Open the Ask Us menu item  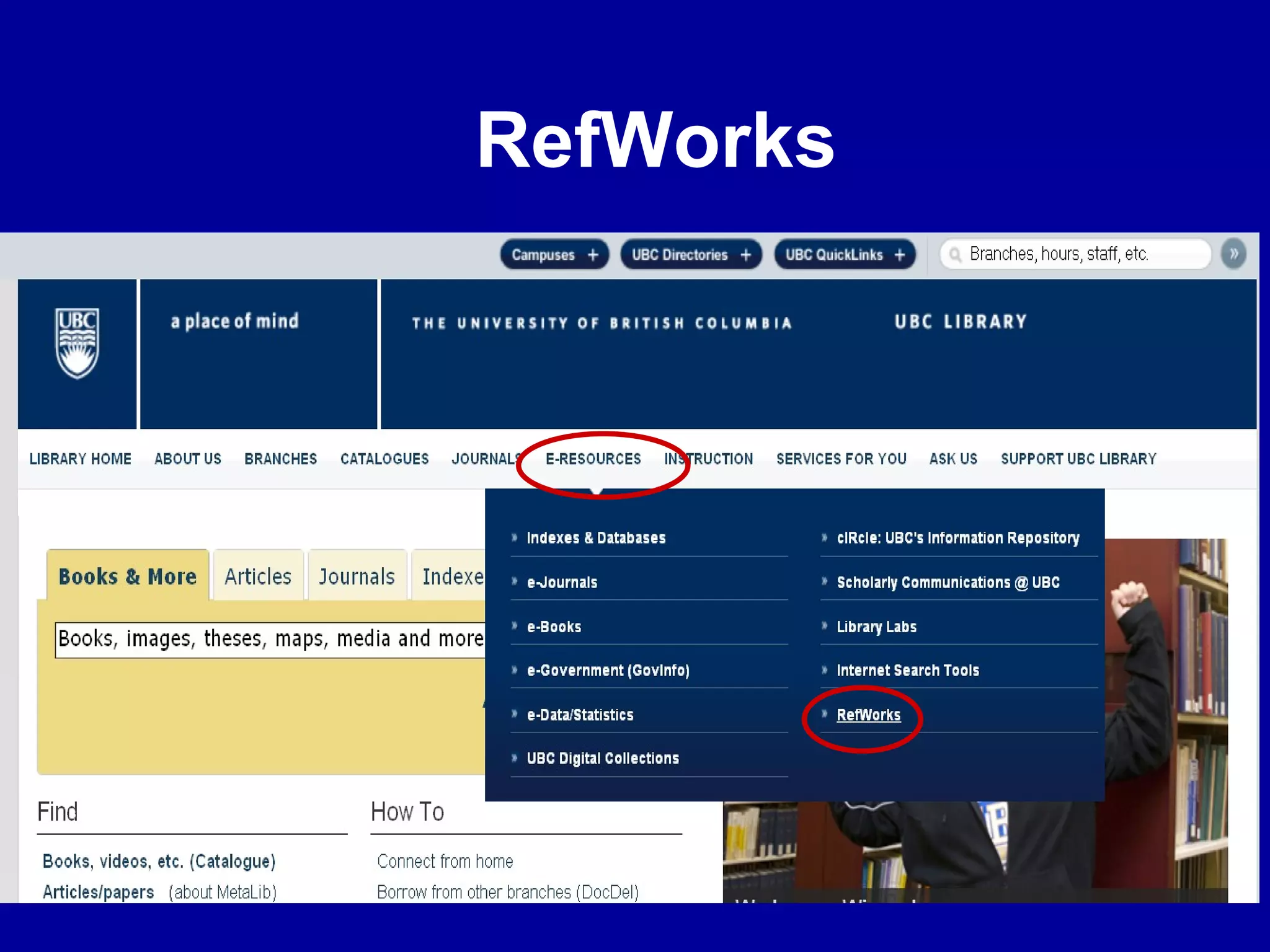(953, 459)
